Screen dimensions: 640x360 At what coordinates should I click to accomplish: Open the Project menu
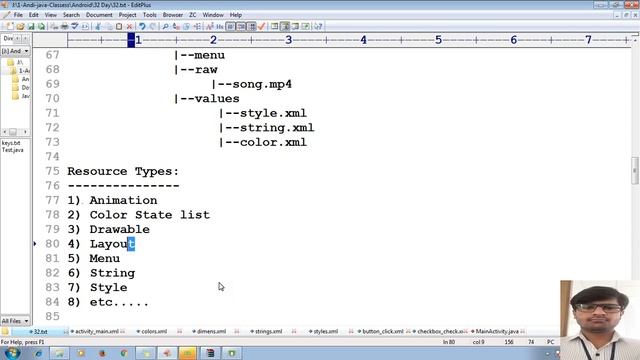click(127, 15)
